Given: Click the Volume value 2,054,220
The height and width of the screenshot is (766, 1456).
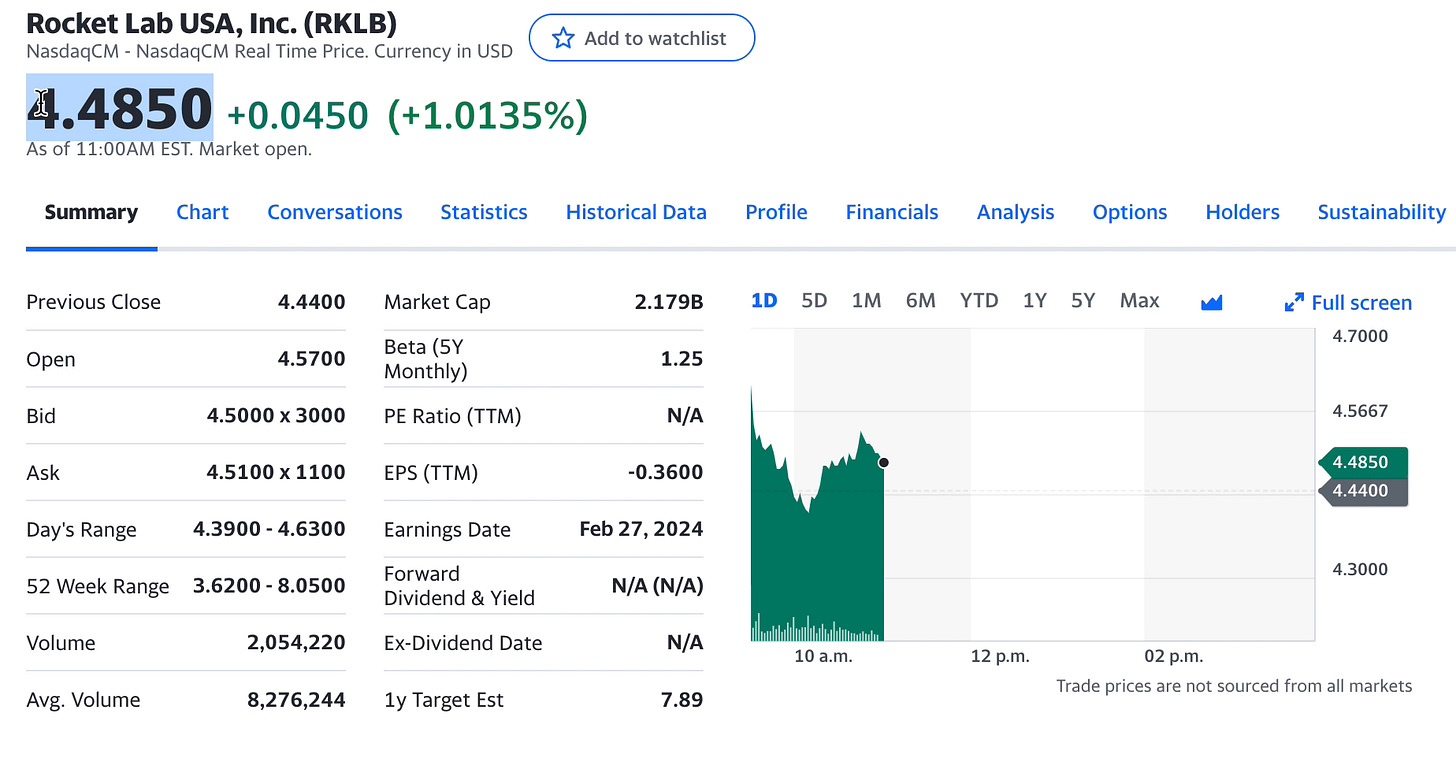Looking at the screenshot, I should click(x=296, y=642).
